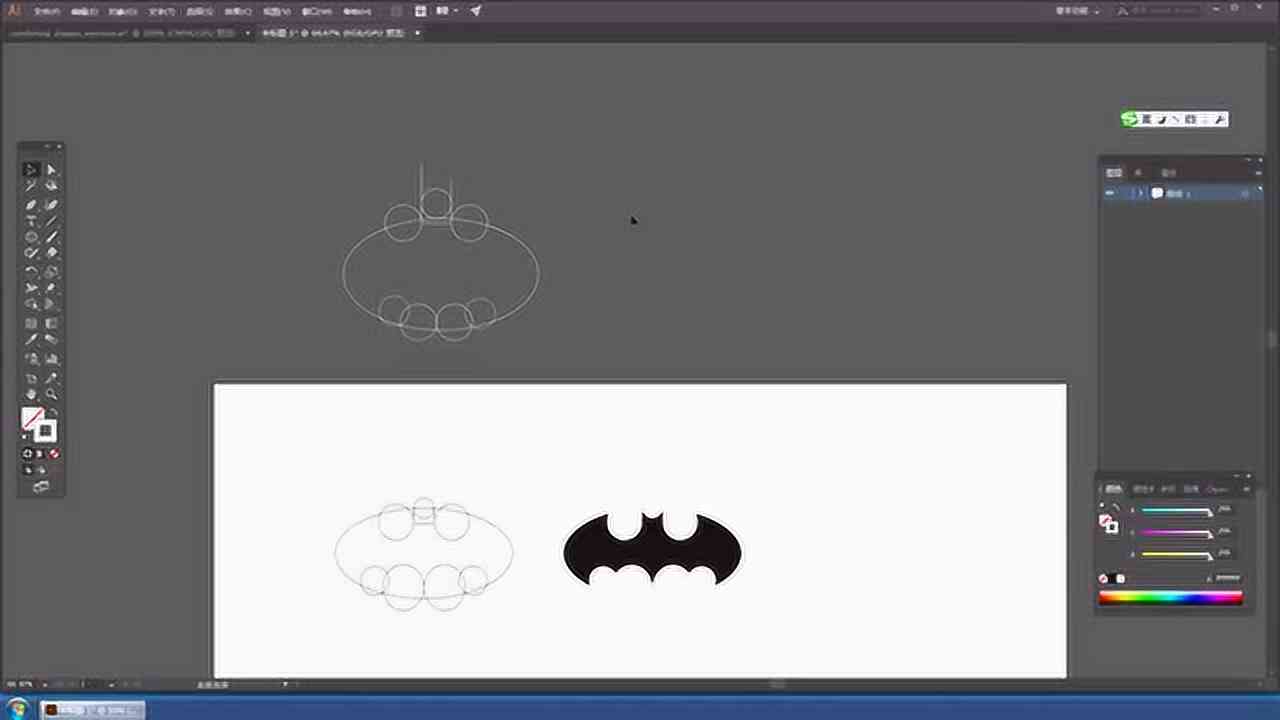Switch to the Color (颜色) panel tab
1280x720 pixels.
pyautogui.click(x=1113, y=489)
